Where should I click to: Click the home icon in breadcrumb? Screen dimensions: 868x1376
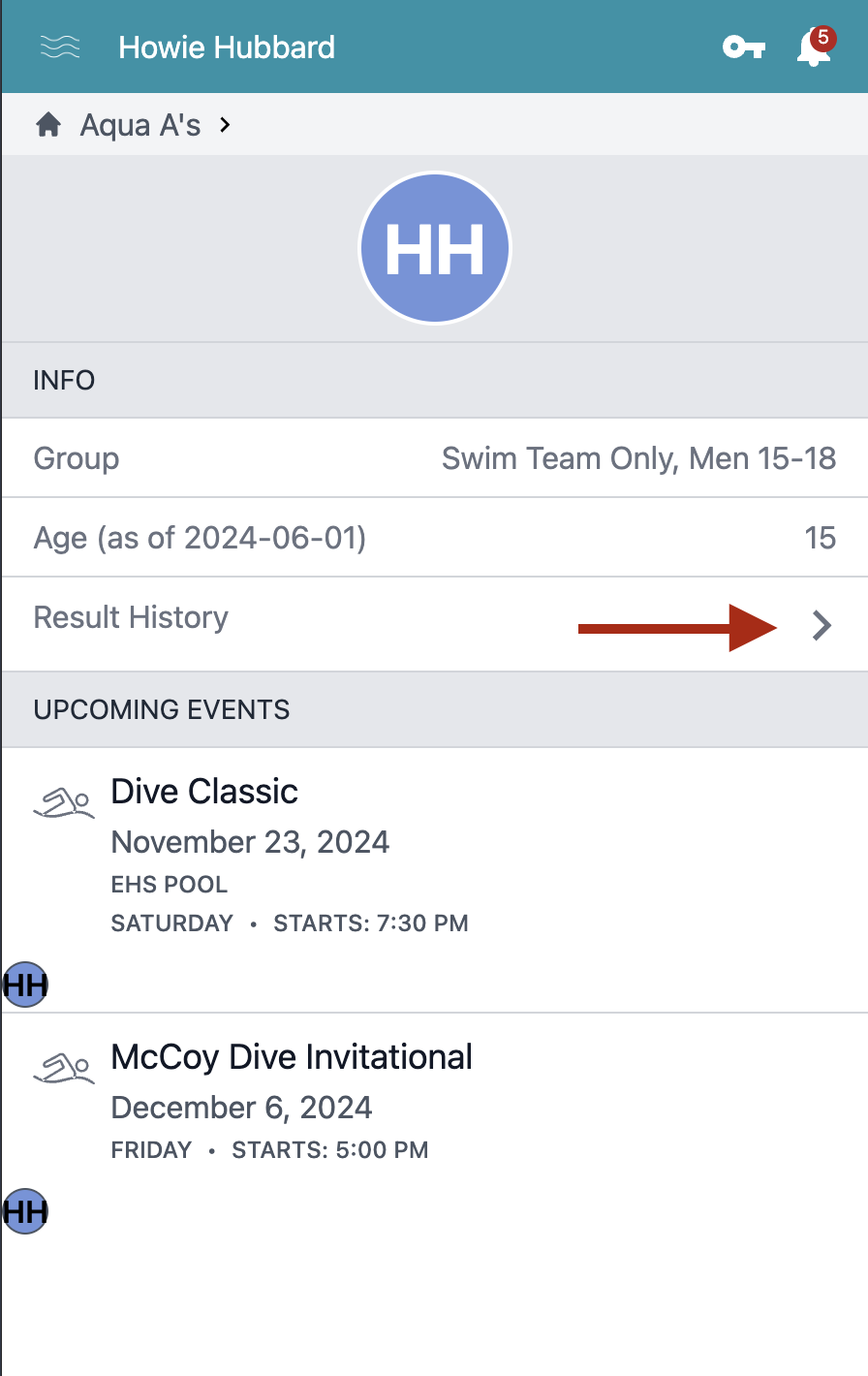(x=48, y=125)
